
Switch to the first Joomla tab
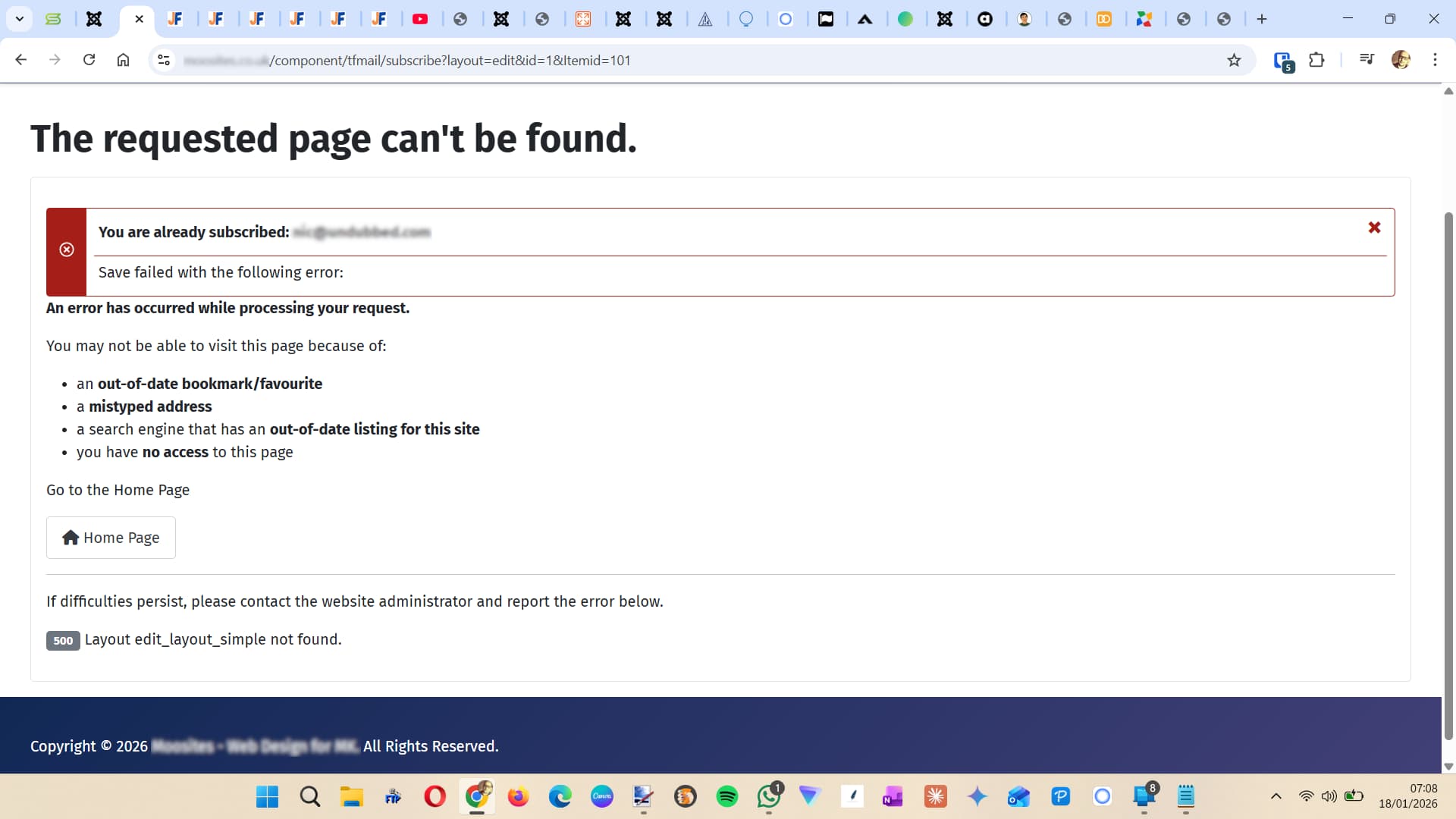point(94,19)
